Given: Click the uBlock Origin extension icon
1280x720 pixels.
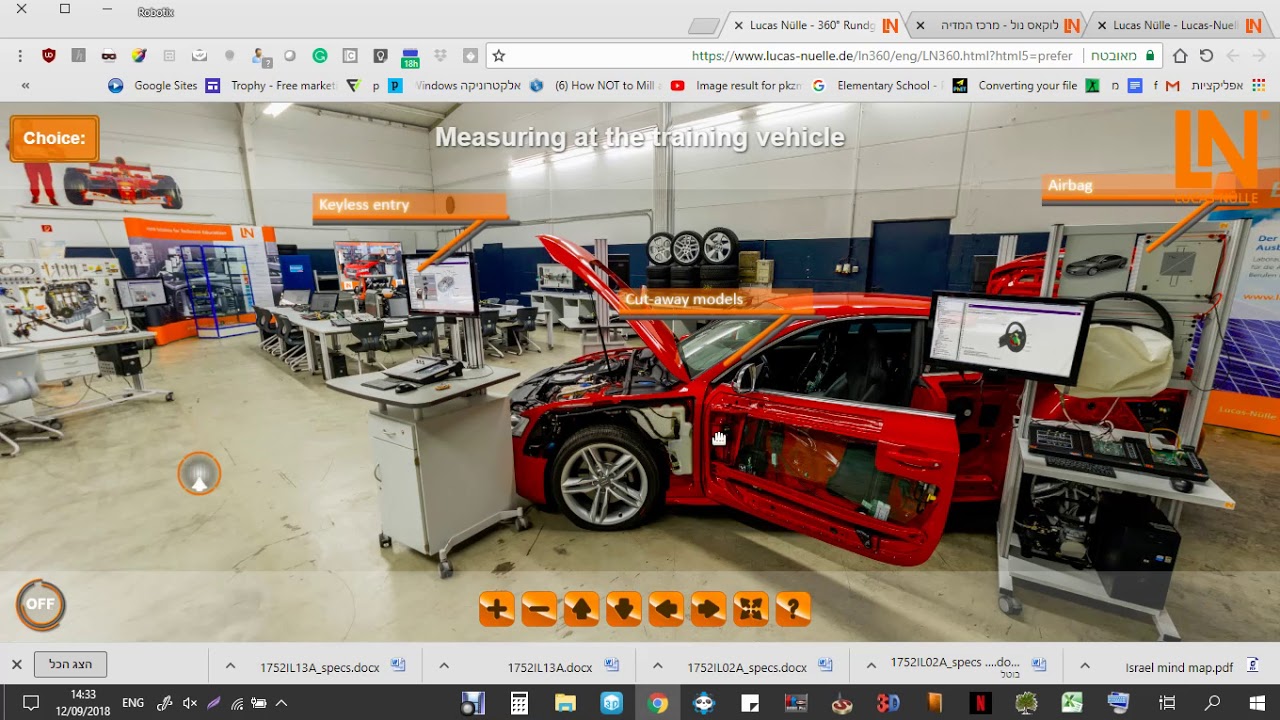Looking at the screenshot, I should click(48, 56).
